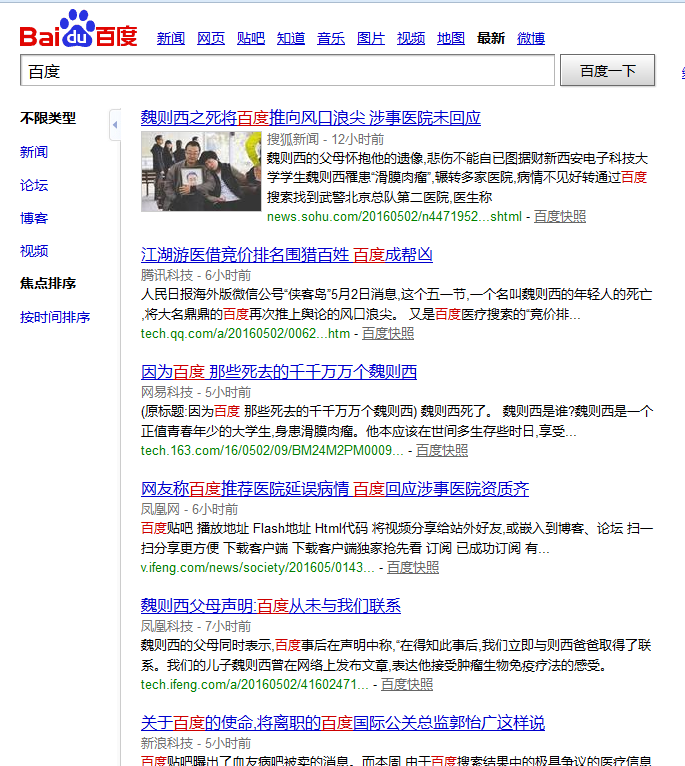Click source text 新浪科技 - 5小时前
Viewport: 685px width, 766px height.
tap(196, 744)
